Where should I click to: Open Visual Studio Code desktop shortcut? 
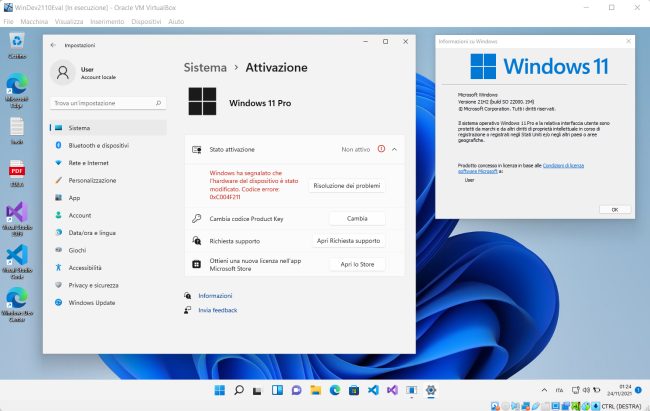(17, 260)
